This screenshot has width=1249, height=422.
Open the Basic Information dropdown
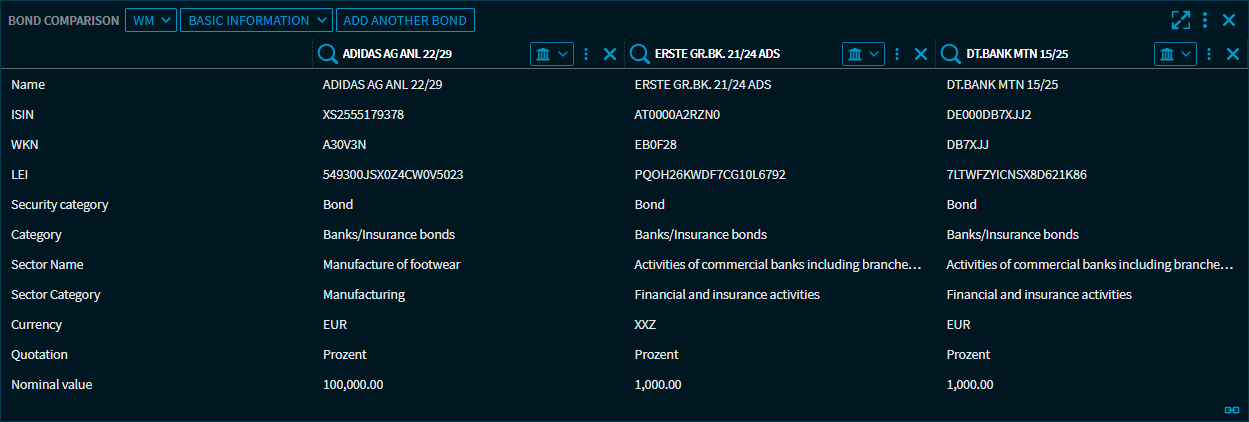pos(256,20)
